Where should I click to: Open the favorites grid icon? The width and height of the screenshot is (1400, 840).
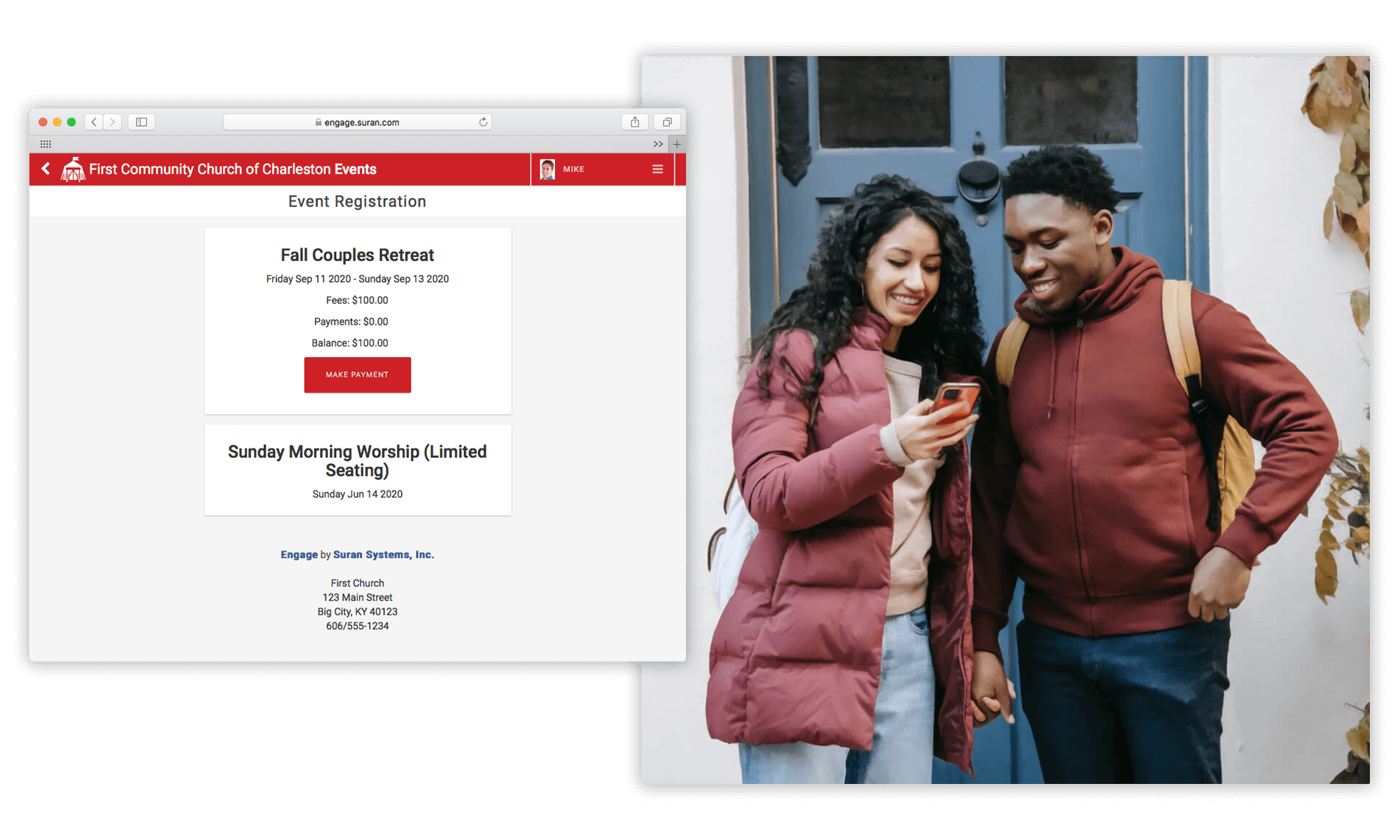click(45, 144)
